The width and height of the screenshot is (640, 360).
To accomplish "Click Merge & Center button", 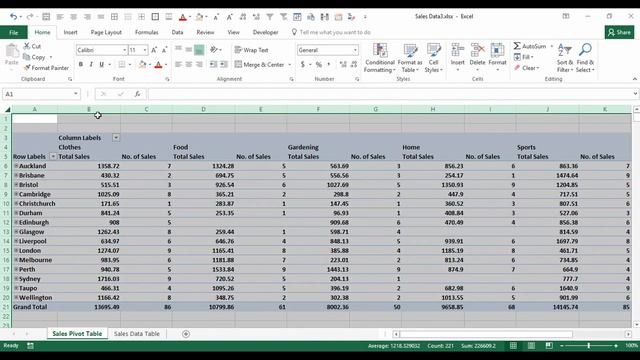I will pos(260,64).
